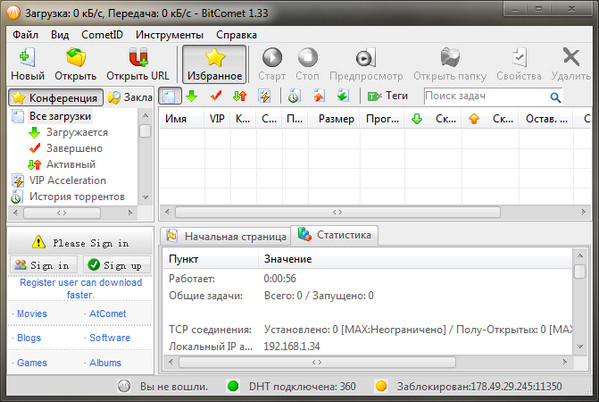Click the search magnifier icon
599x402 pixels.
(555, 97)
